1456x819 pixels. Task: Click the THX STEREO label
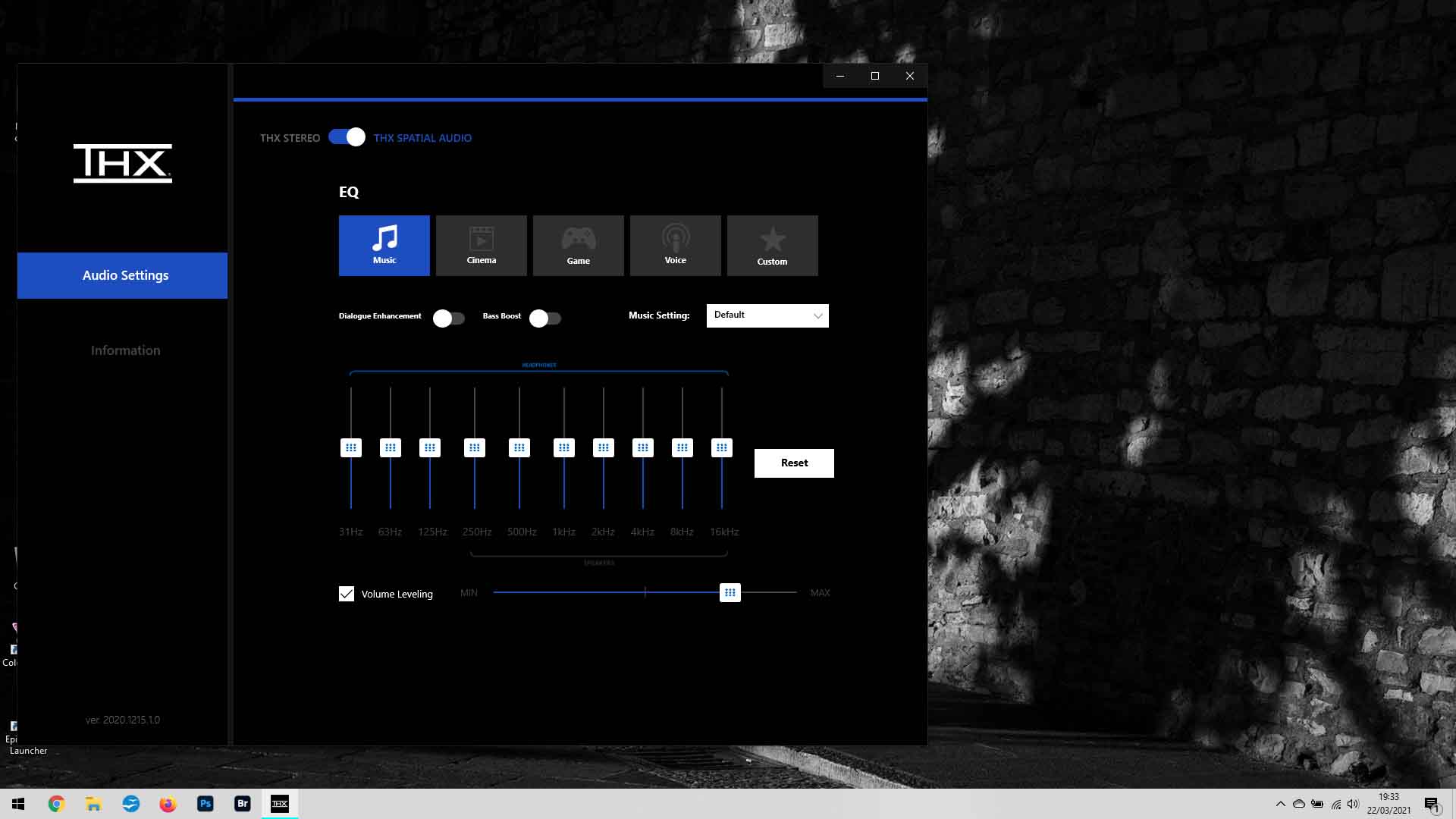click(290, 138)
